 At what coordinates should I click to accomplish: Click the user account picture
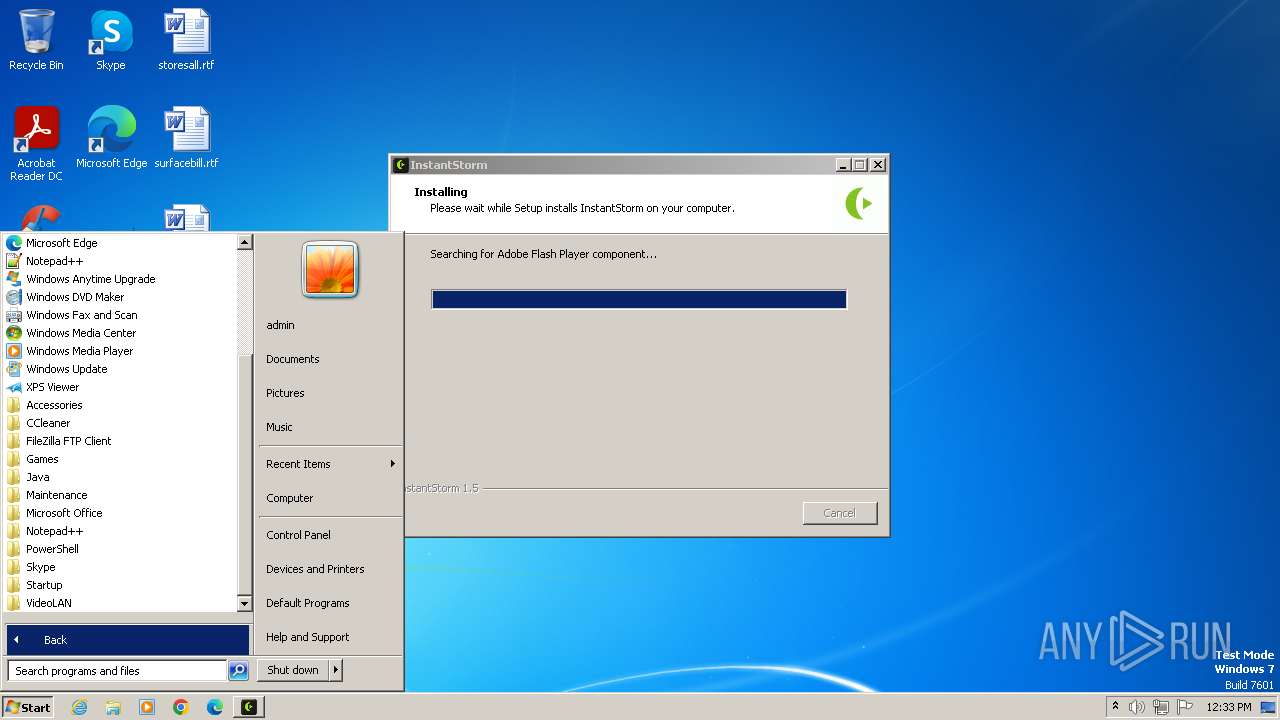coord(330,270)
